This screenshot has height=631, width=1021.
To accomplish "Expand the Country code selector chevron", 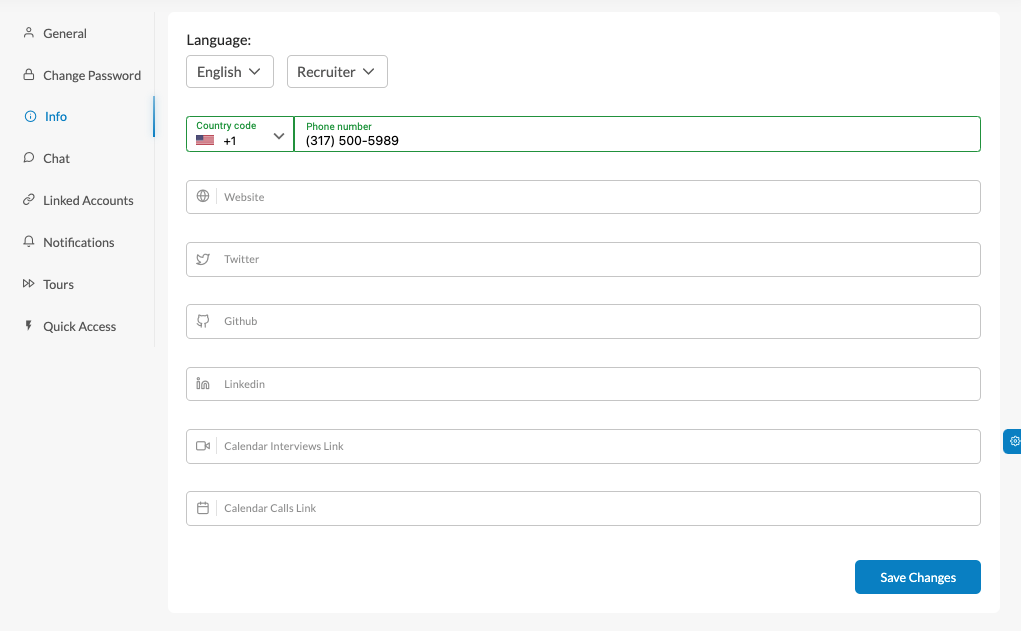I will tap(279, 136).
